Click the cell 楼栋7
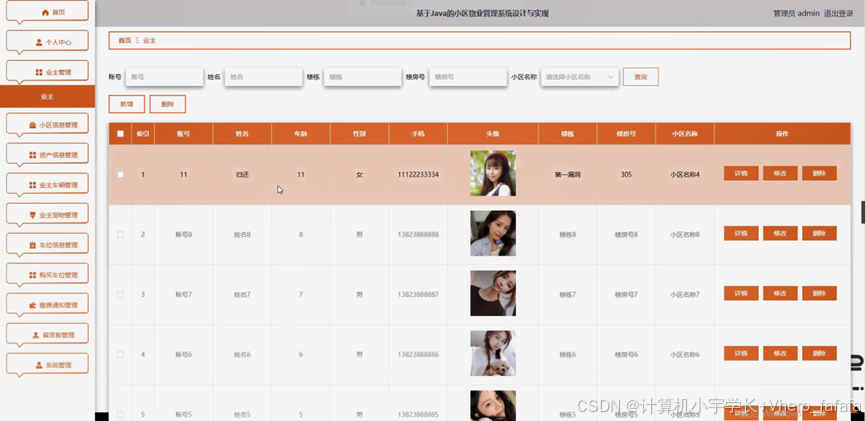 [567, 295]
